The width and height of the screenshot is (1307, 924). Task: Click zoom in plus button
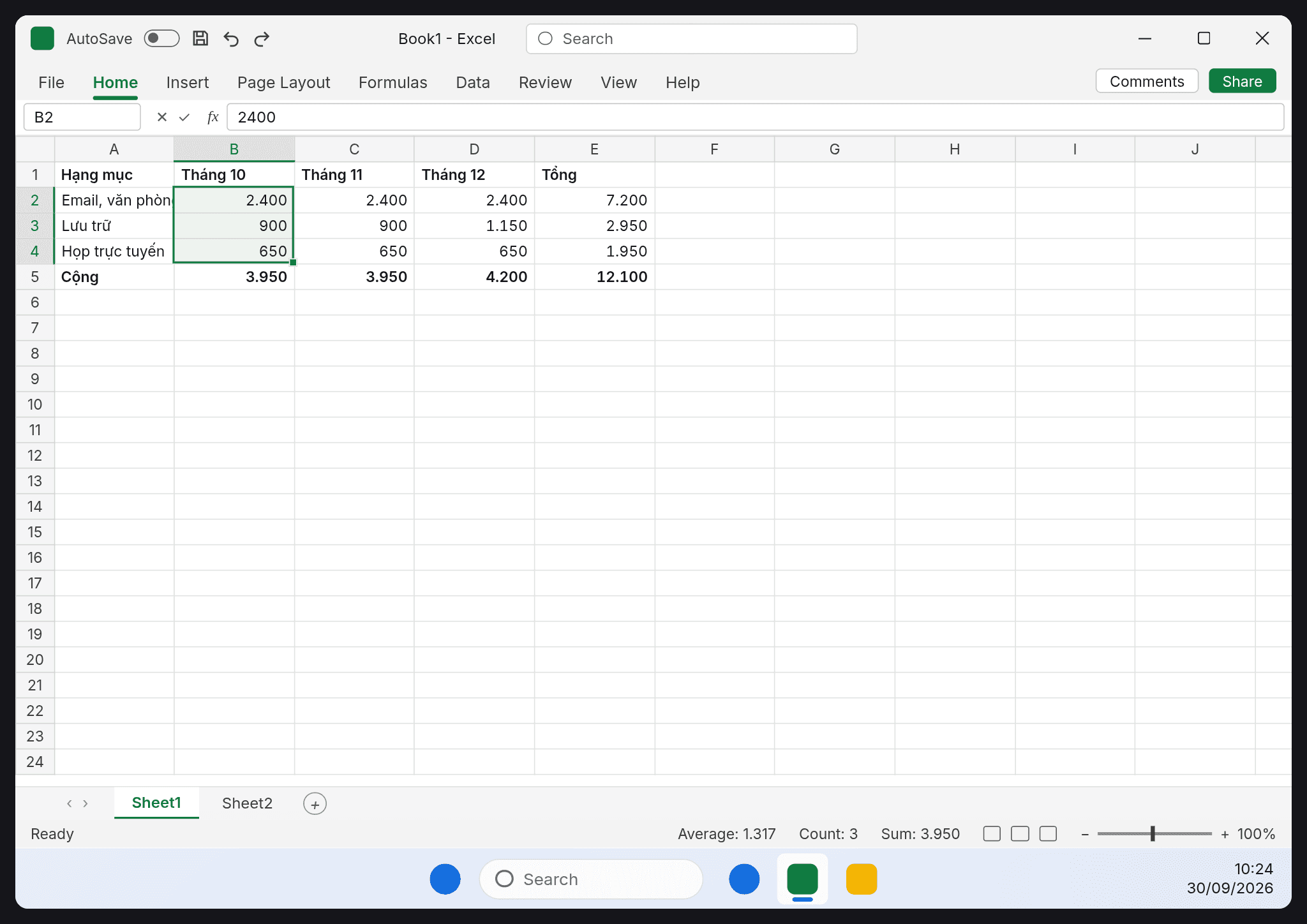point(1225,834)
